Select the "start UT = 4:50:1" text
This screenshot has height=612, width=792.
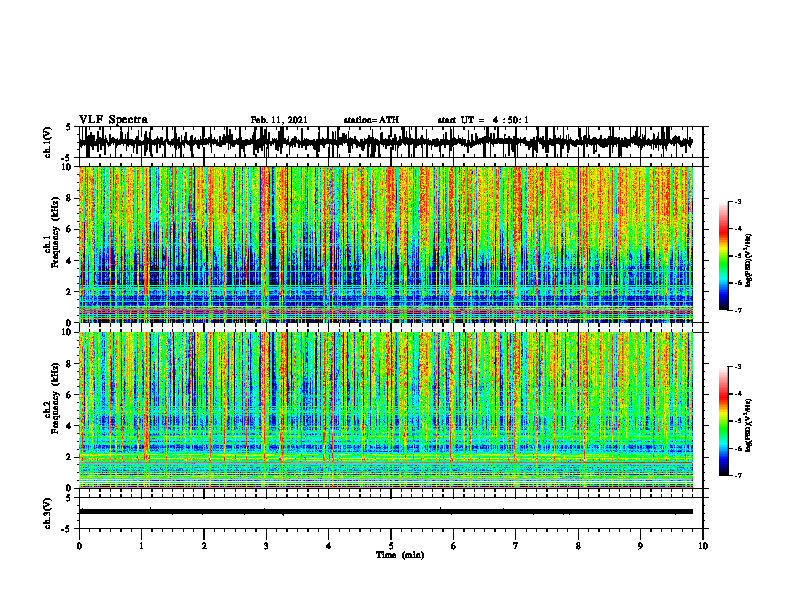tap(483, 120)
